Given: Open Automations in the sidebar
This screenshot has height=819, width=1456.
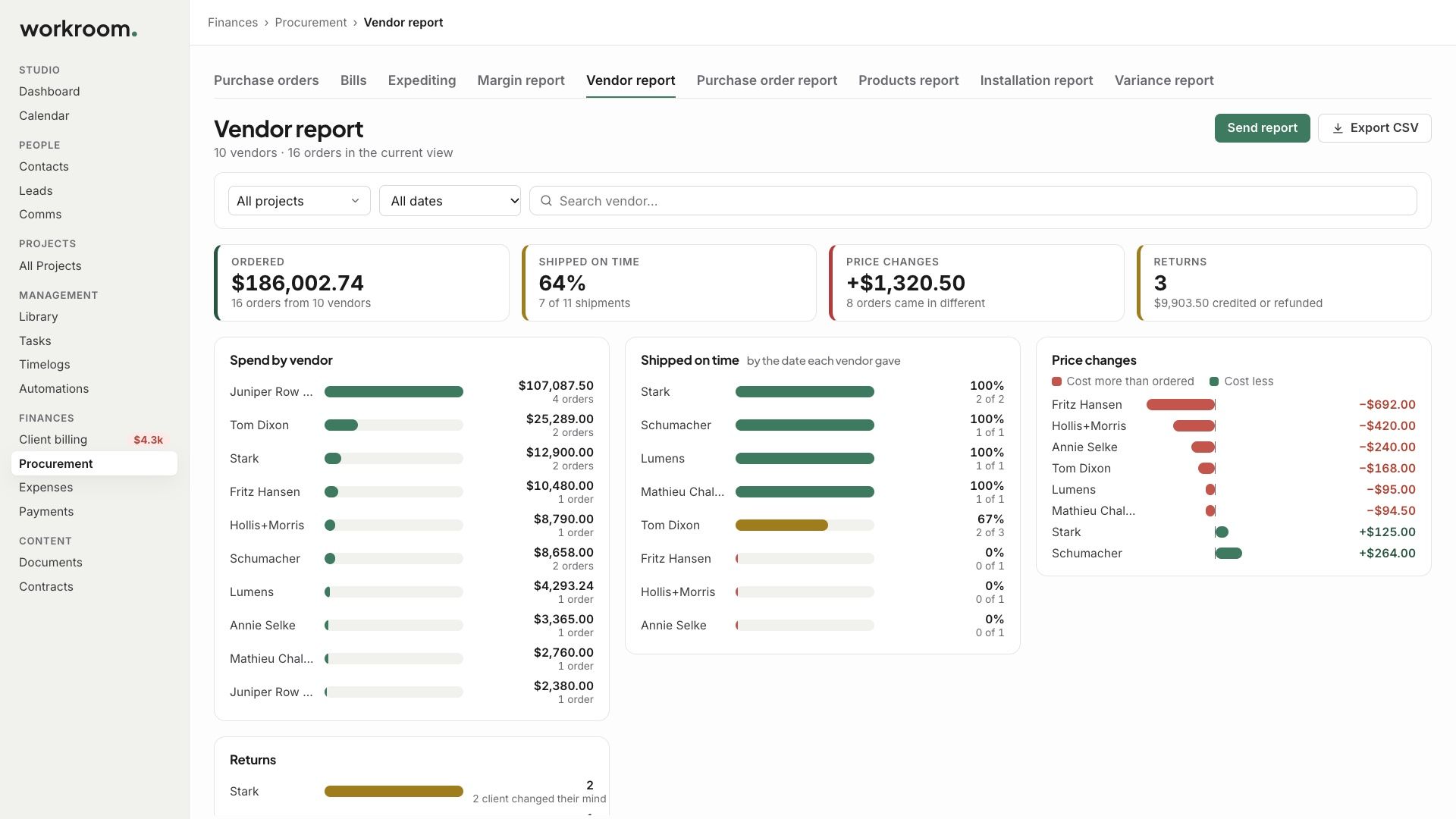Looking at the screenshot, I should tap(54, 389).
